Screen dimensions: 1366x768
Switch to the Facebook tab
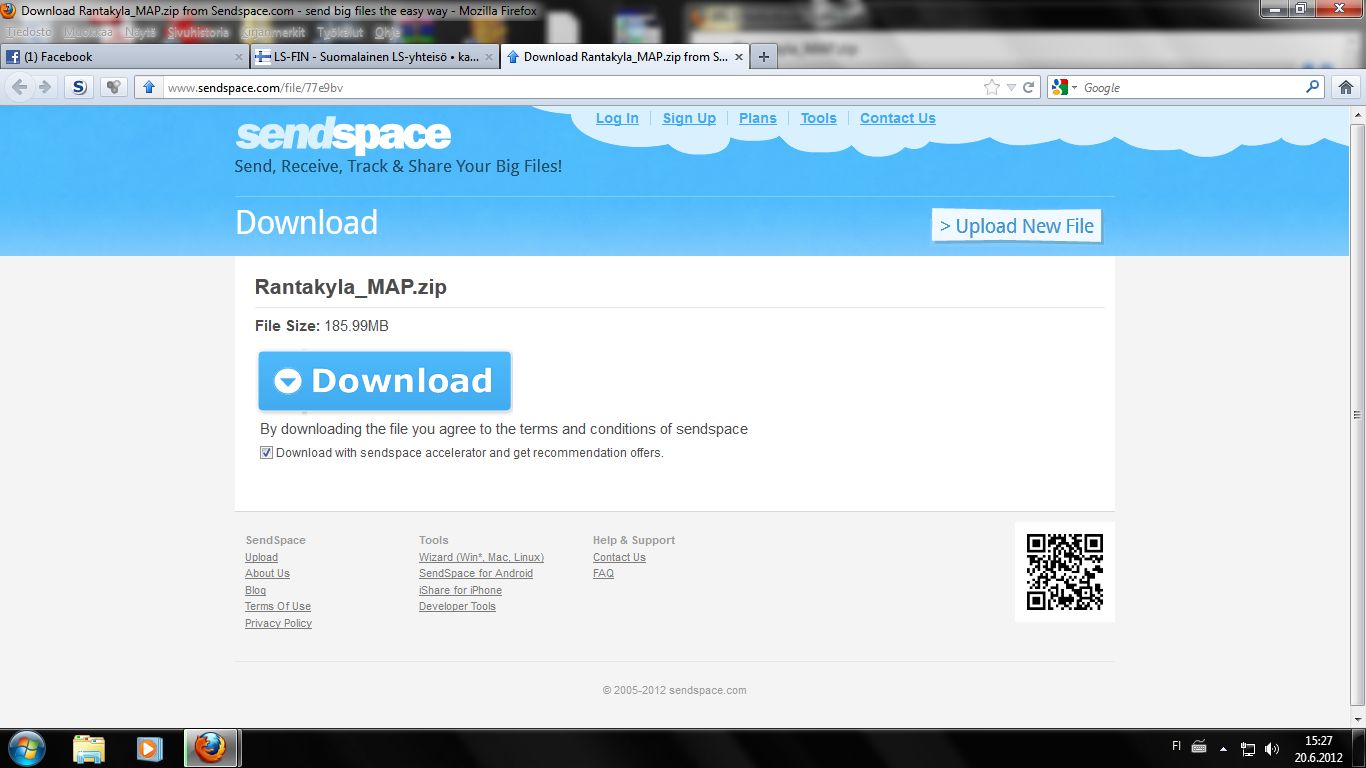pyautogui.click(x=124, y=57)
